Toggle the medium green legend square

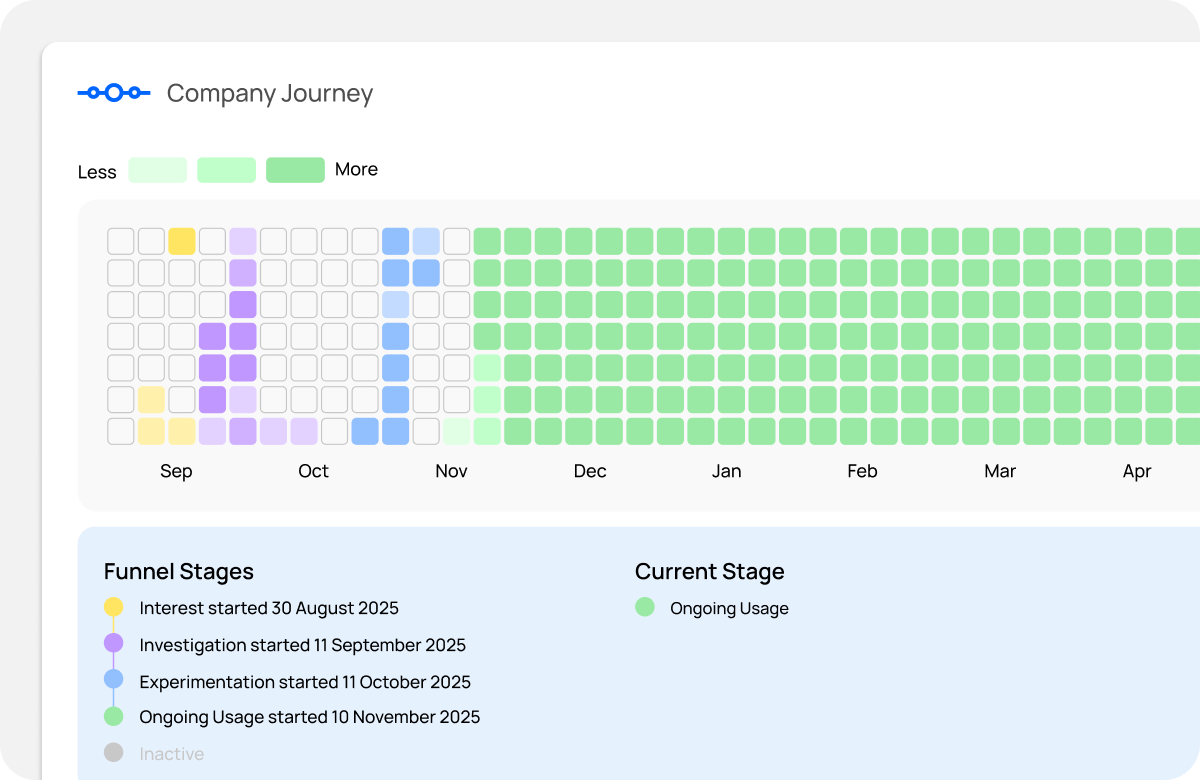226,170
